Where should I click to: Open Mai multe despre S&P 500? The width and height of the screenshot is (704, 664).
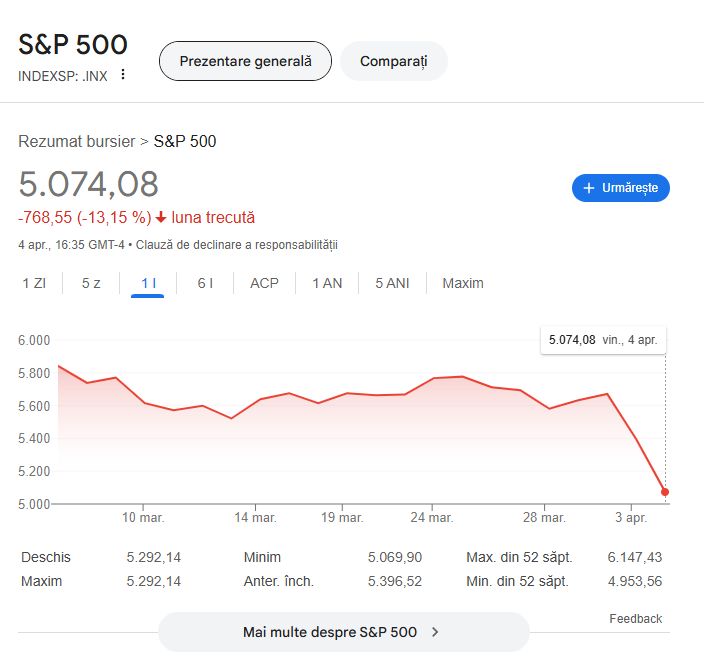click(x=344, y=632)
